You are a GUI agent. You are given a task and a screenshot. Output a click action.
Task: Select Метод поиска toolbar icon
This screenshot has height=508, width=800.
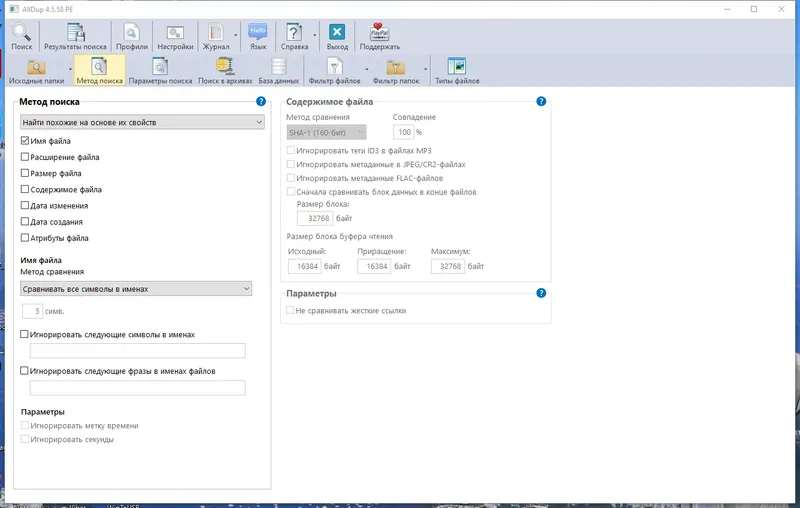coord(99,70)
